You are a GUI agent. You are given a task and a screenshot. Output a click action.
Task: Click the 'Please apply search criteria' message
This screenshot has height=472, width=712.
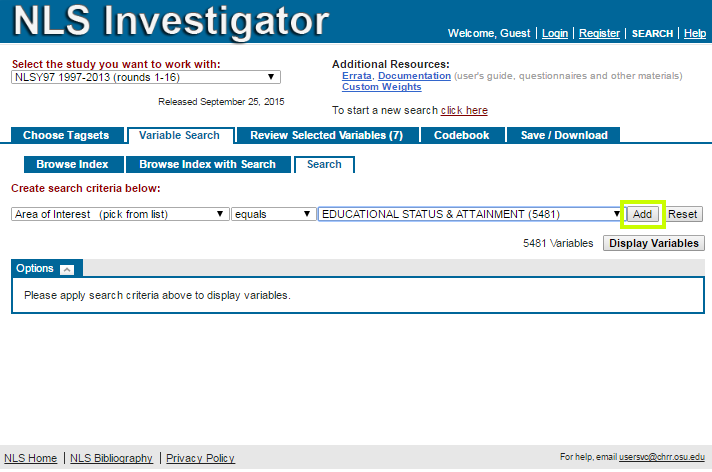pos(157,295)
